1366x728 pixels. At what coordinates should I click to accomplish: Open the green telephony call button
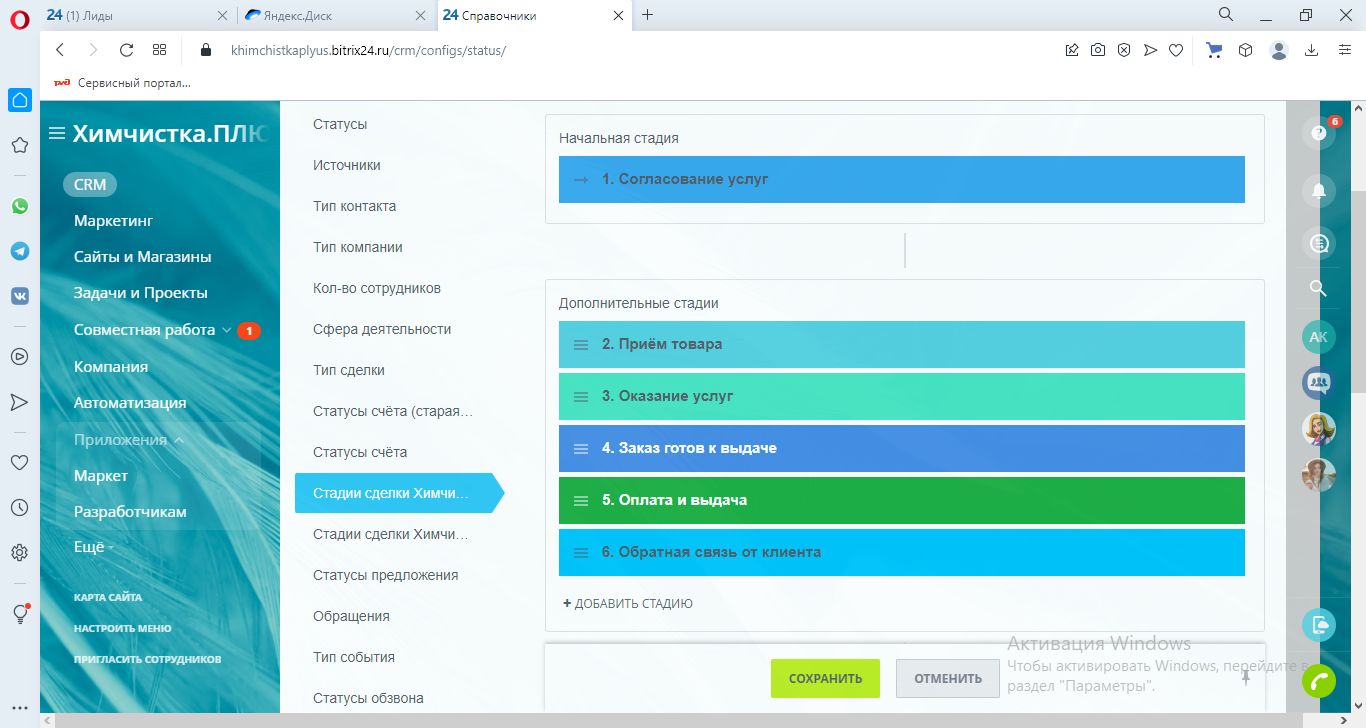point(1319,681)
